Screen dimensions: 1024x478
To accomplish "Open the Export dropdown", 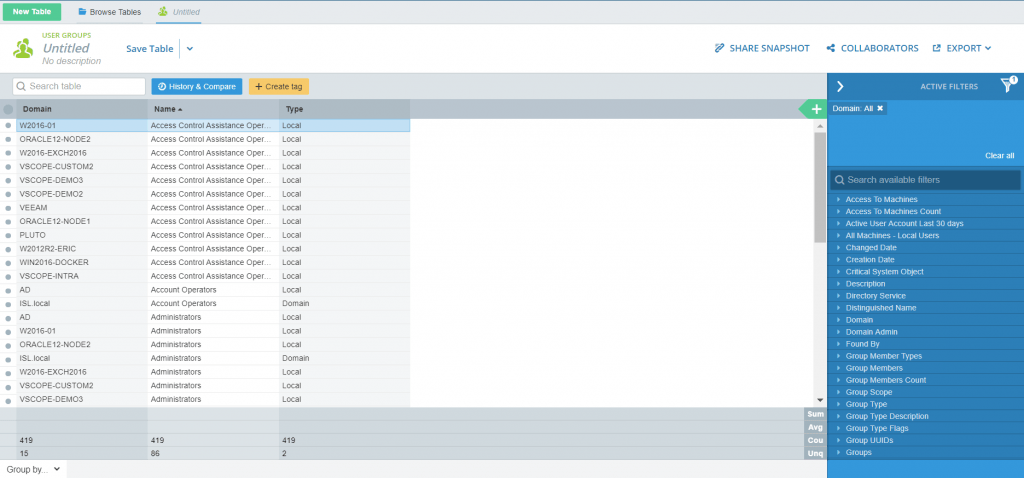I will click(x=961, y=48).
